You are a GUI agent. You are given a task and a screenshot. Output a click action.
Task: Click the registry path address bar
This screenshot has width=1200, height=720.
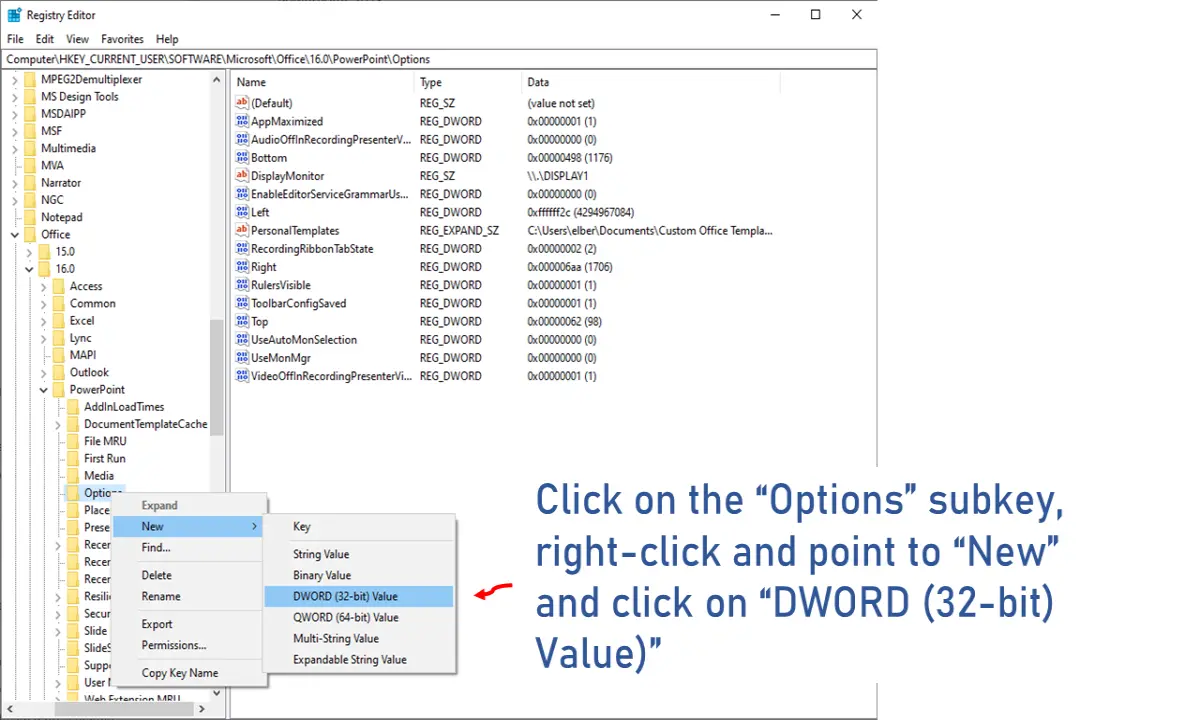pos(439,59)
